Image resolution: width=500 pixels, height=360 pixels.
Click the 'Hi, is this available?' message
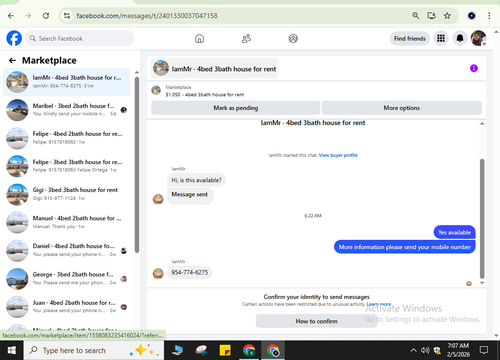196,180
